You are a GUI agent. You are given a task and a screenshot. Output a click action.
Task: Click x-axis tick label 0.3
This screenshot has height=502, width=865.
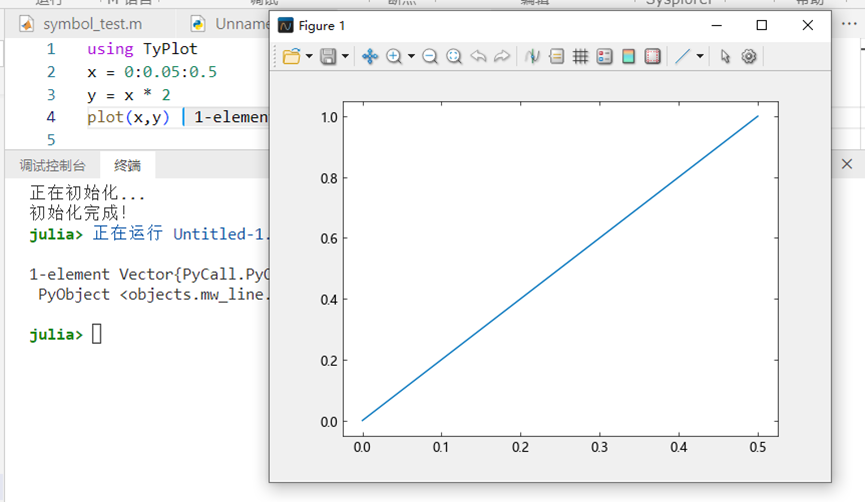click(600, 447)
